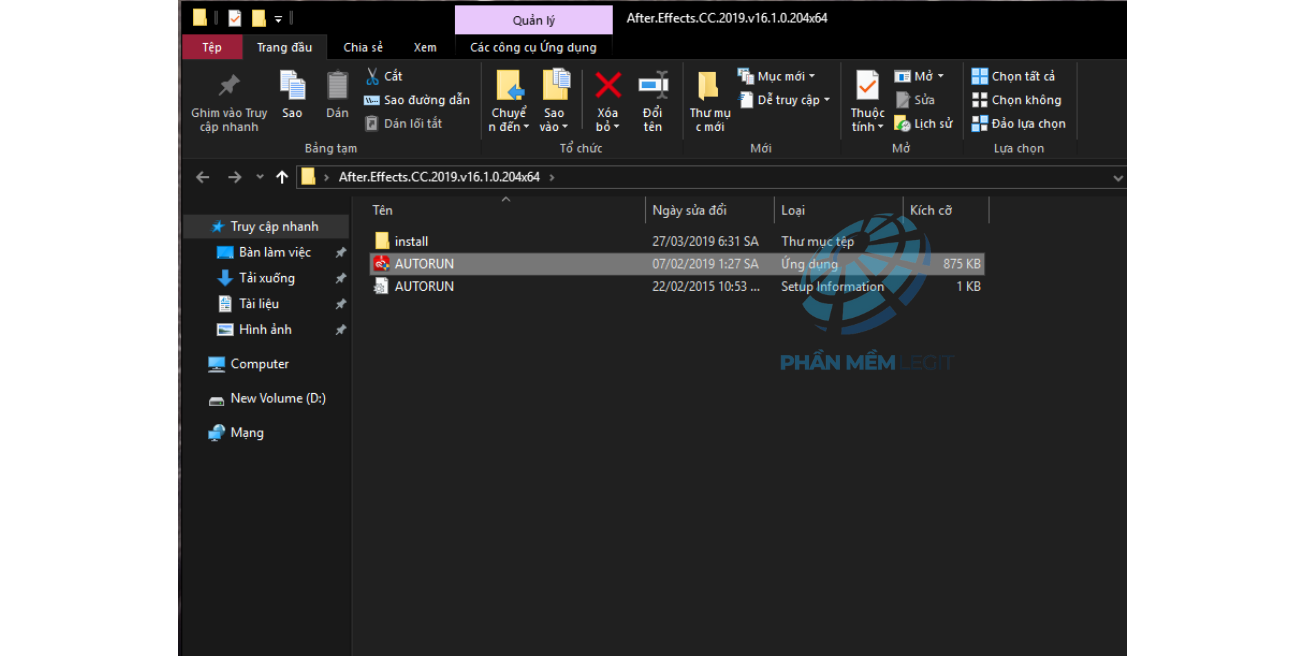The width and height of the screenshot is (1305, 656).
Task: Open Mục mới dropdown
Action: tap(777, 76)
